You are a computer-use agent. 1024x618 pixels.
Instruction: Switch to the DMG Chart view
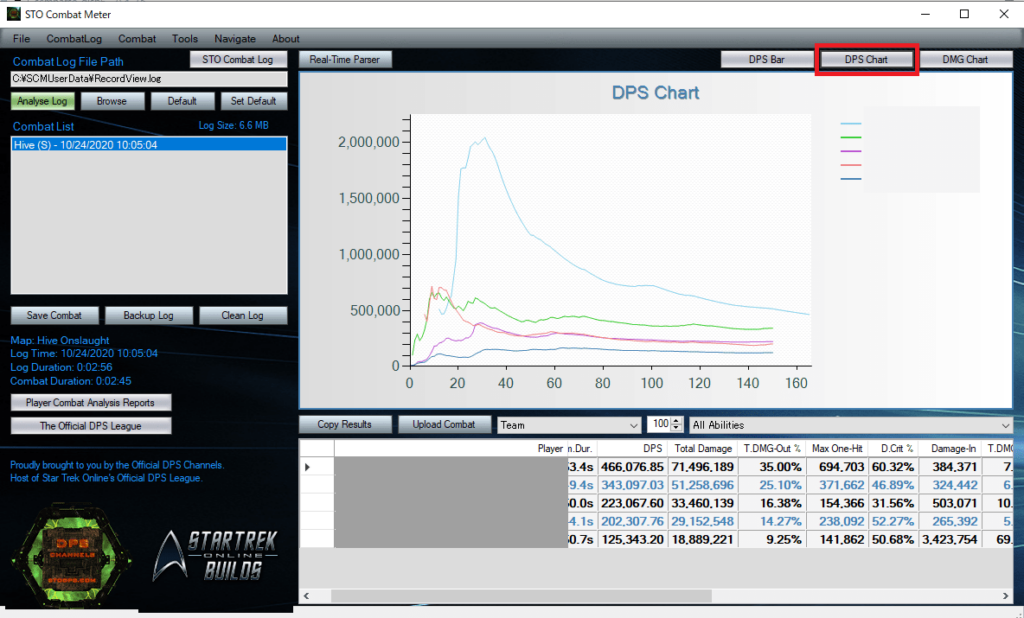(964, 59)
